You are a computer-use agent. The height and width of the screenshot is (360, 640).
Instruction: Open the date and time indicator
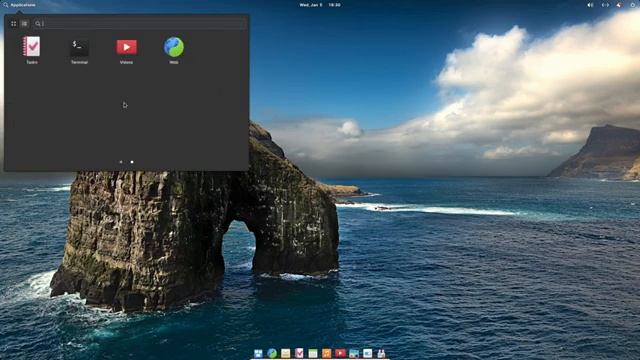pos(320,5)
